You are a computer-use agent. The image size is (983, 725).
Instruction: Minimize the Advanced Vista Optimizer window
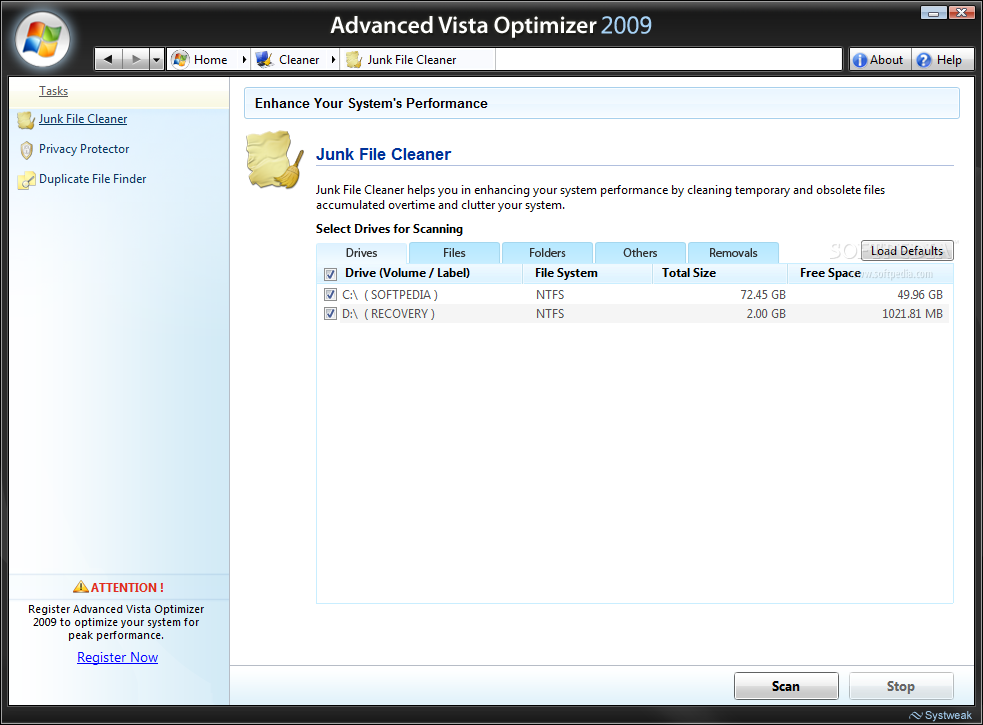933,12
